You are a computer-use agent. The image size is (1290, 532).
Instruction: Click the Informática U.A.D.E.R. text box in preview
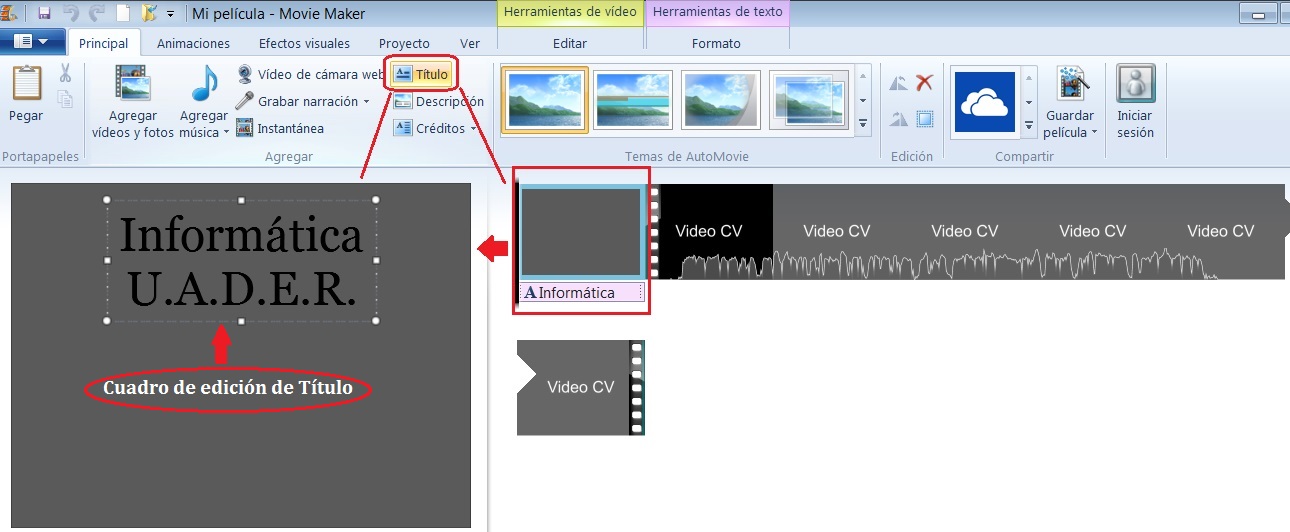pyautogui.click(x=241, y=261)
